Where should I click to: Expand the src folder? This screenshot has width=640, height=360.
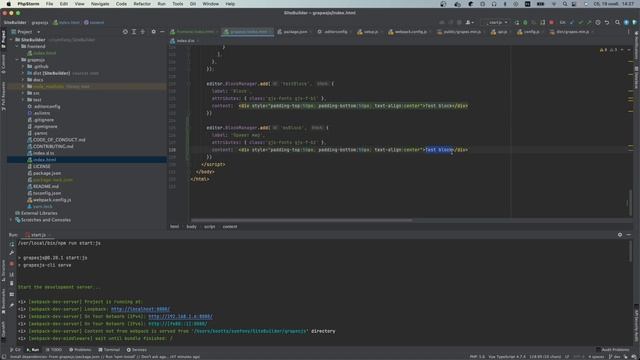(x=23, y=93)
